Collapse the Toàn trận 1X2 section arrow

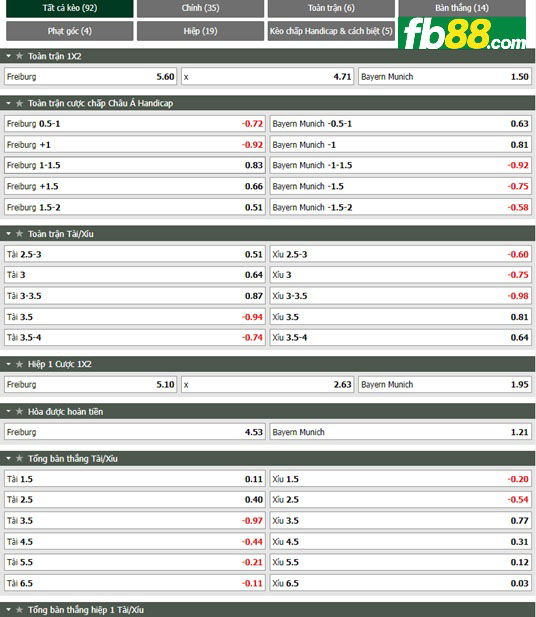[x=8, y=56]
